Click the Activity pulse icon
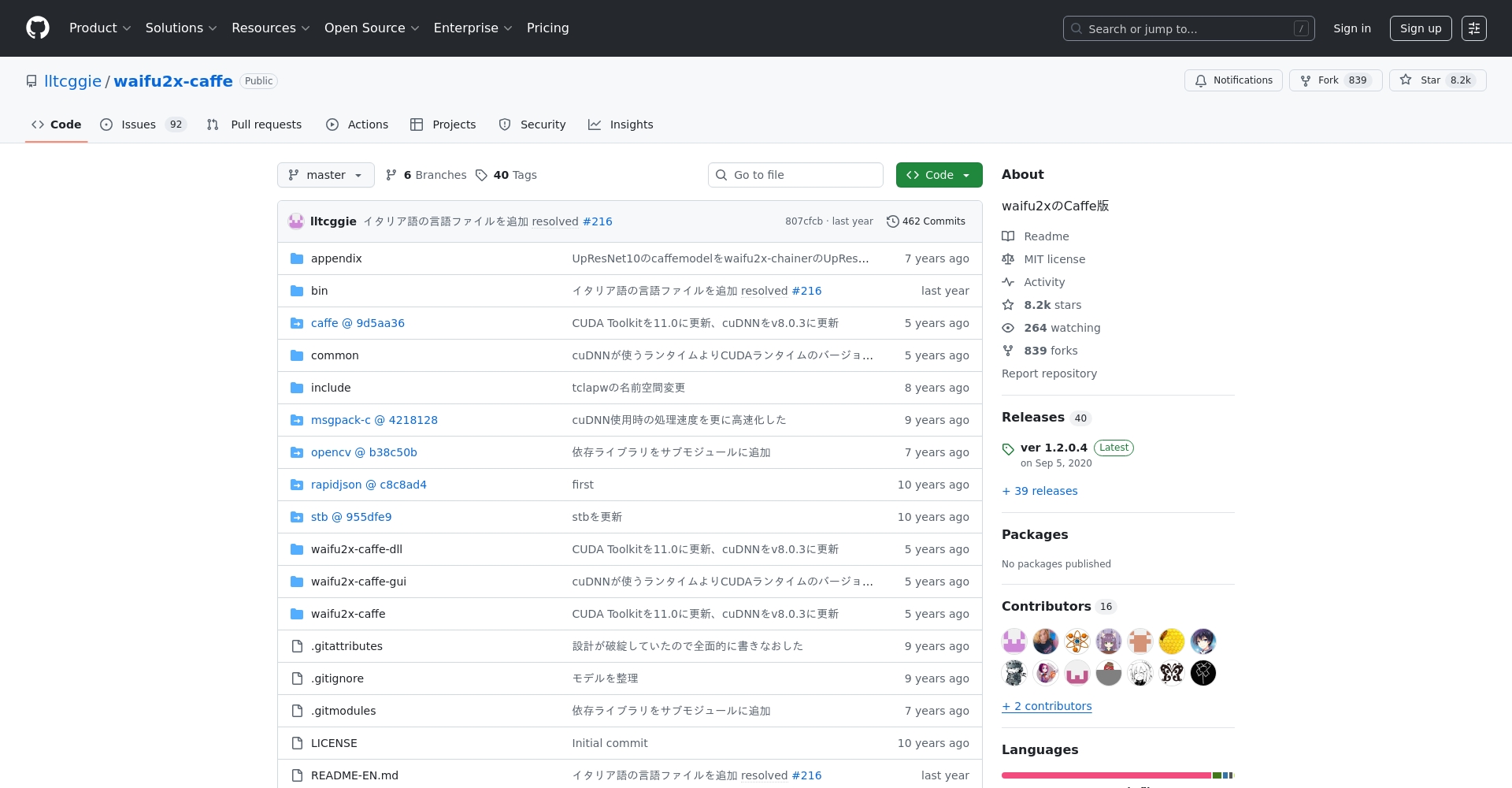Screen dimensions: 1512x788 pyautogui.click(x=1008, y=282)
